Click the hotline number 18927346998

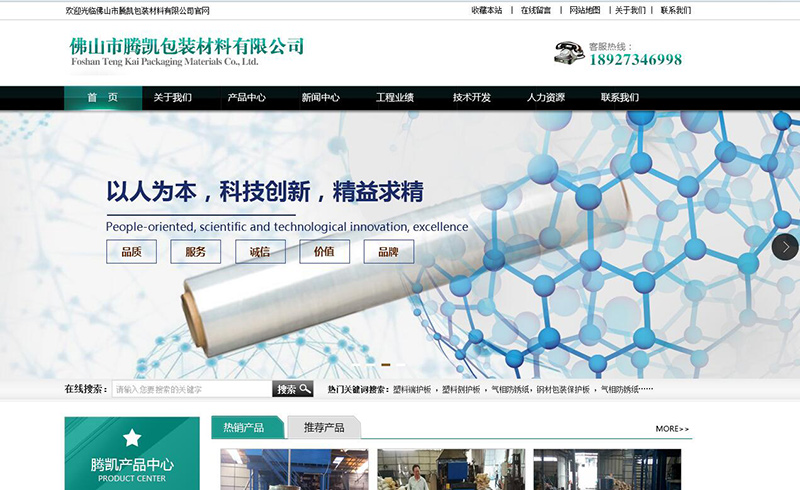(636, 60)
